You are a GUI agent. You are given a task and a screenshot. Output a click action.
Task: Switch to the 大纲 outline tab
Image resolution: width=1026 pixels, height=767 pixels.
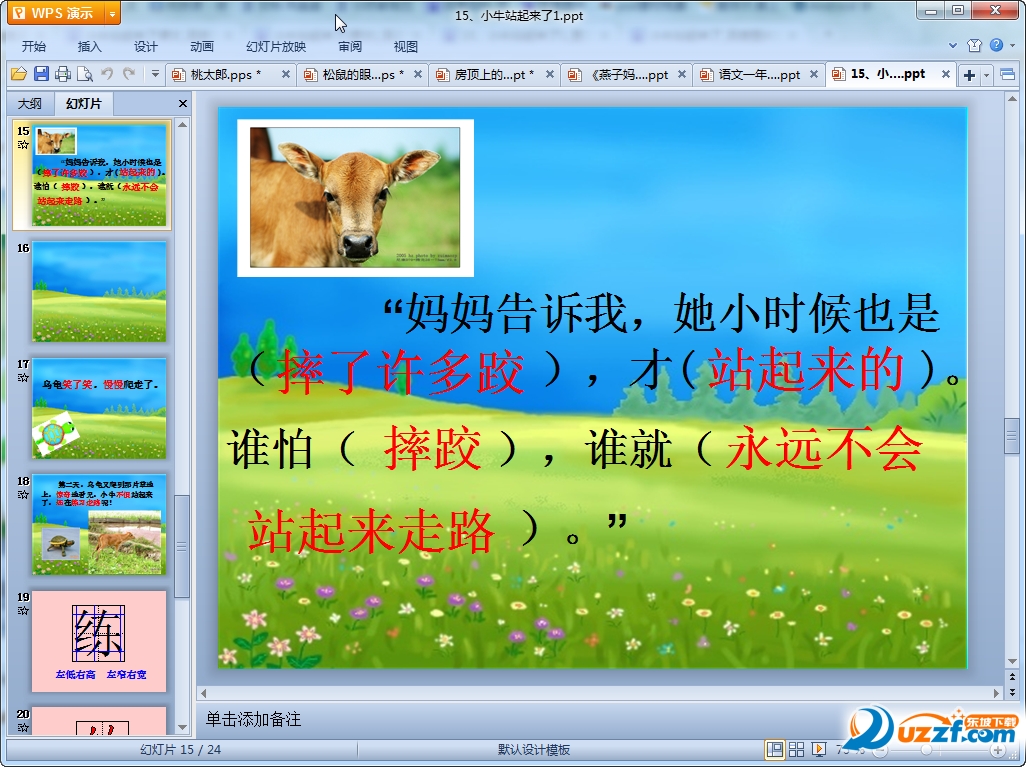pyautogui.click(x=29, y=103)
